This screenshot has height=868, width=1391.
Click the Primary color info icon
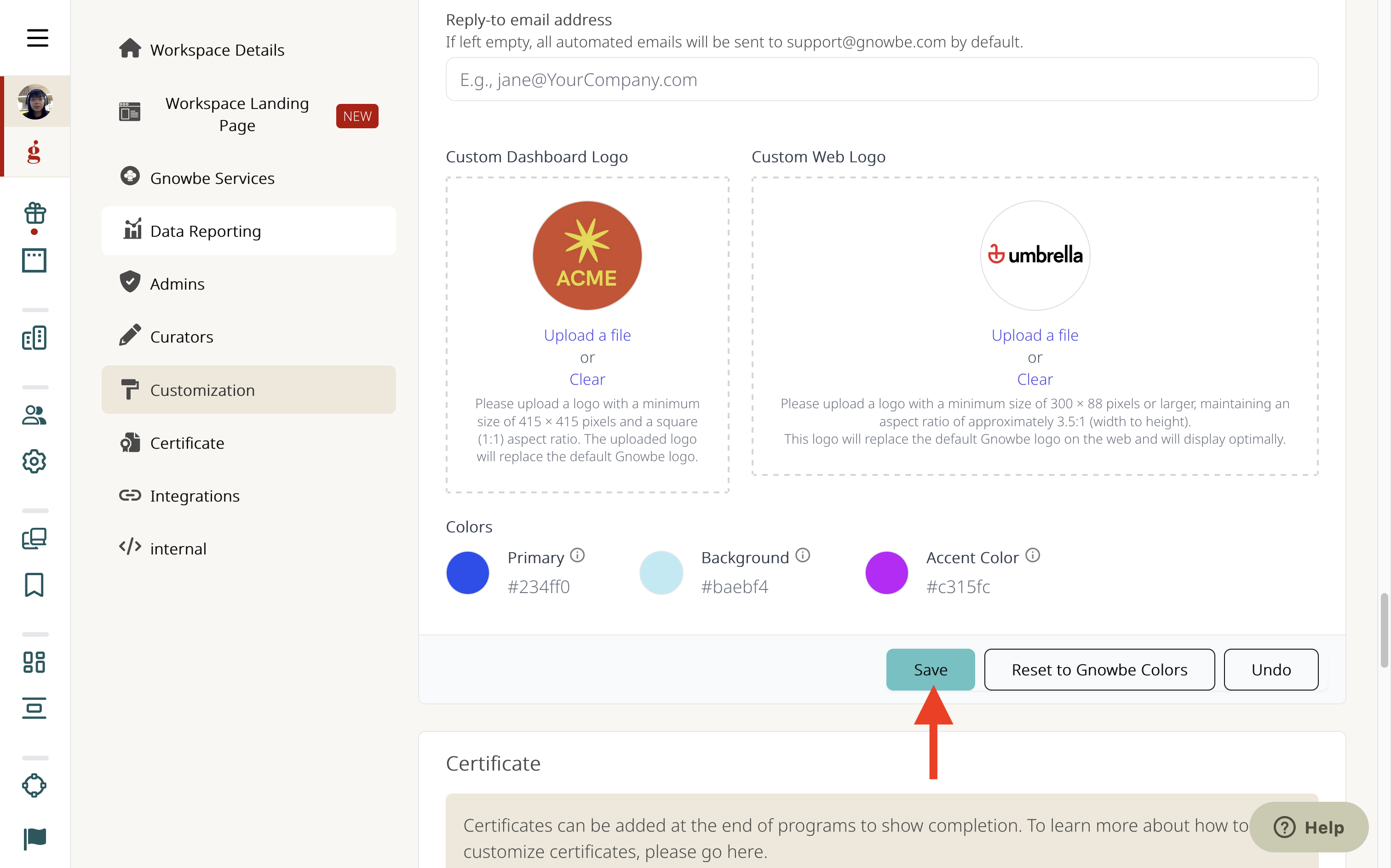[577, 555]
